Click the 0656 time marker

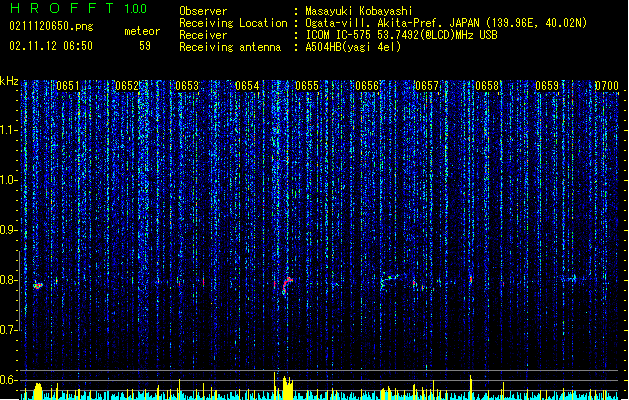(x=367, y=86)
